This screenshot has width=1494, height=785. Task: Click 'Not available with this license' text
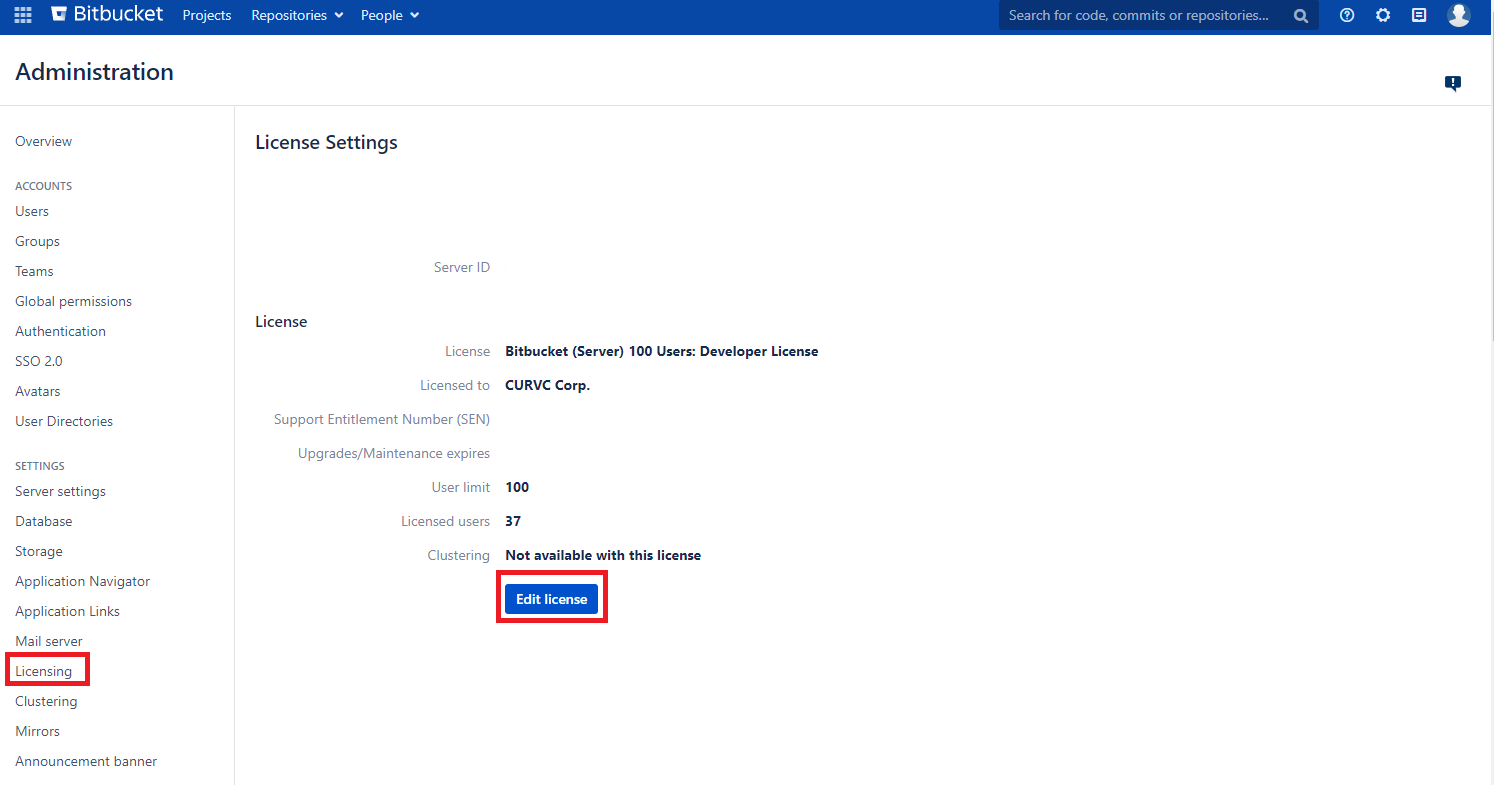pyautogui.click(x=603, y=555)
